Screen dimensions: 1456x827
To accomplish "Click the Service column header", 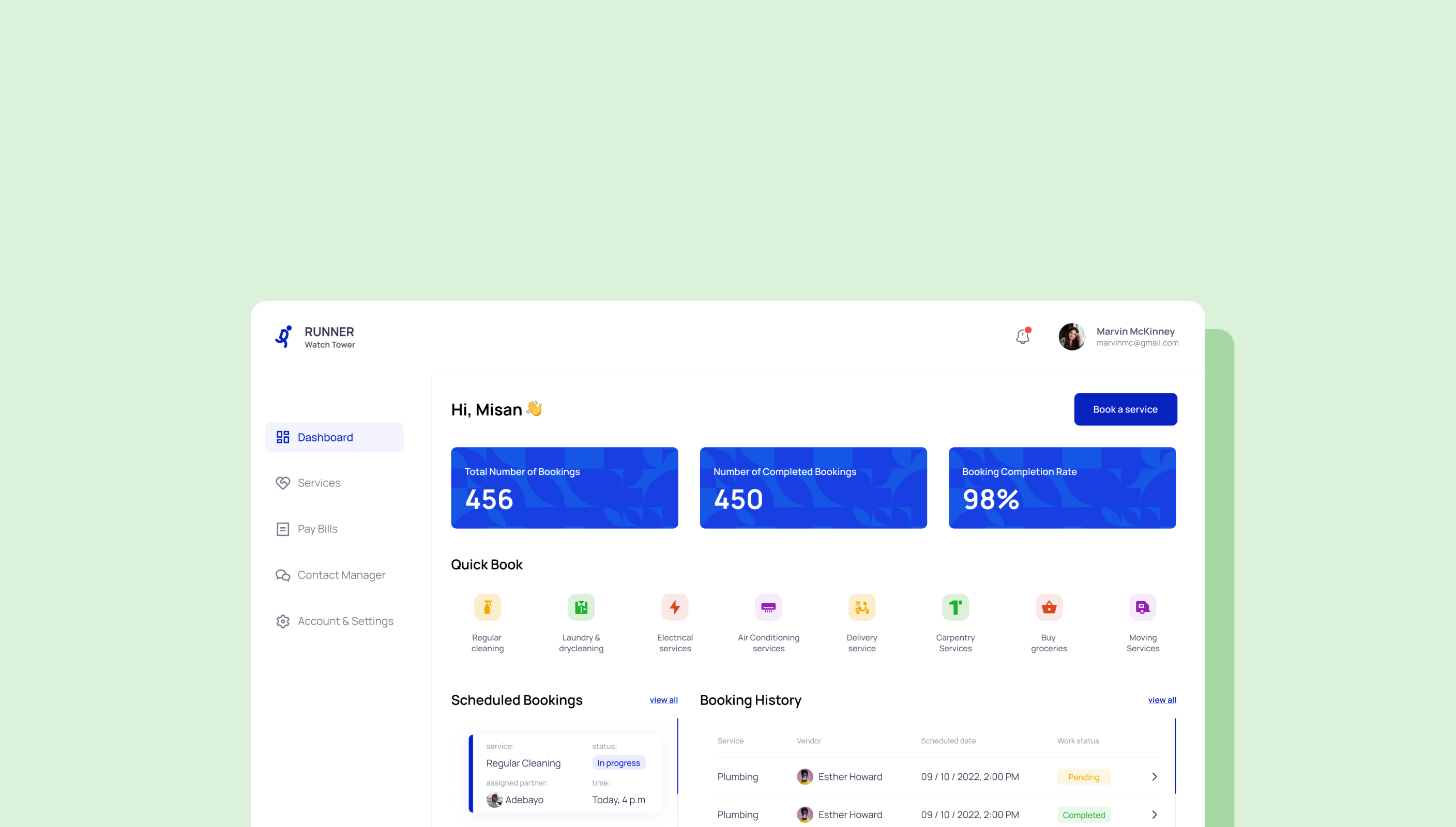I will [730, 741].
